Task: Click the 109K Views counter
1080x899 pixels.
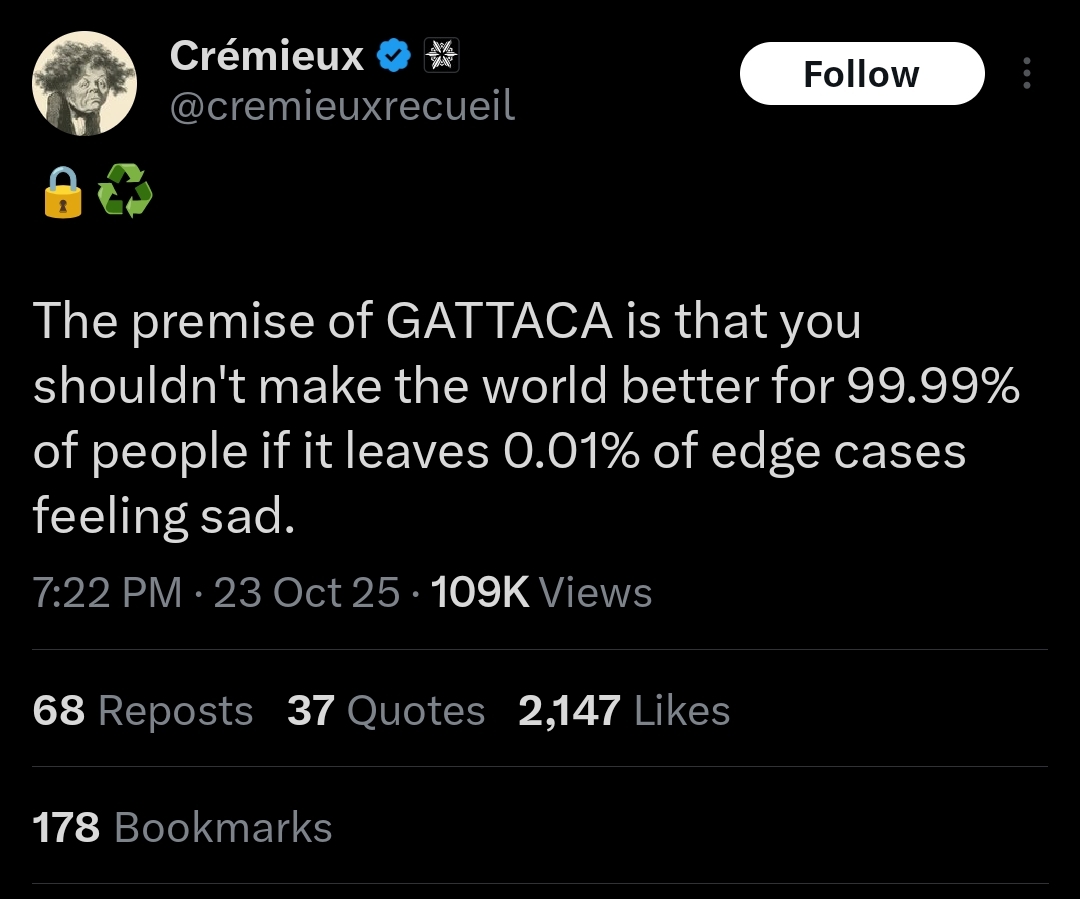Action: click(x=541, y=593)
